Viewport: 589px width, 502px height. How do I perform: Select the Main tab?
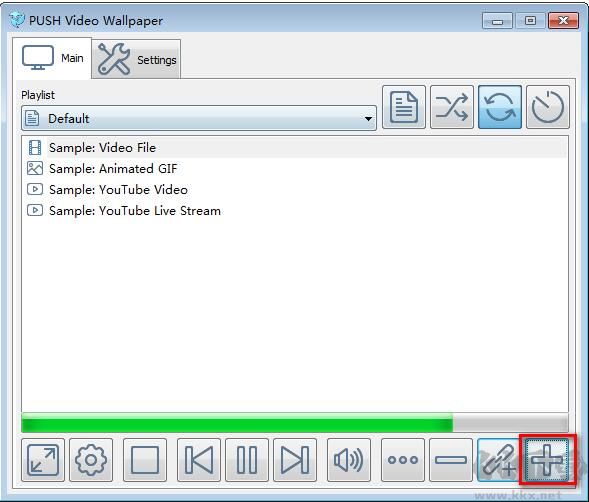pyautogui.click(x=52, y=58)
